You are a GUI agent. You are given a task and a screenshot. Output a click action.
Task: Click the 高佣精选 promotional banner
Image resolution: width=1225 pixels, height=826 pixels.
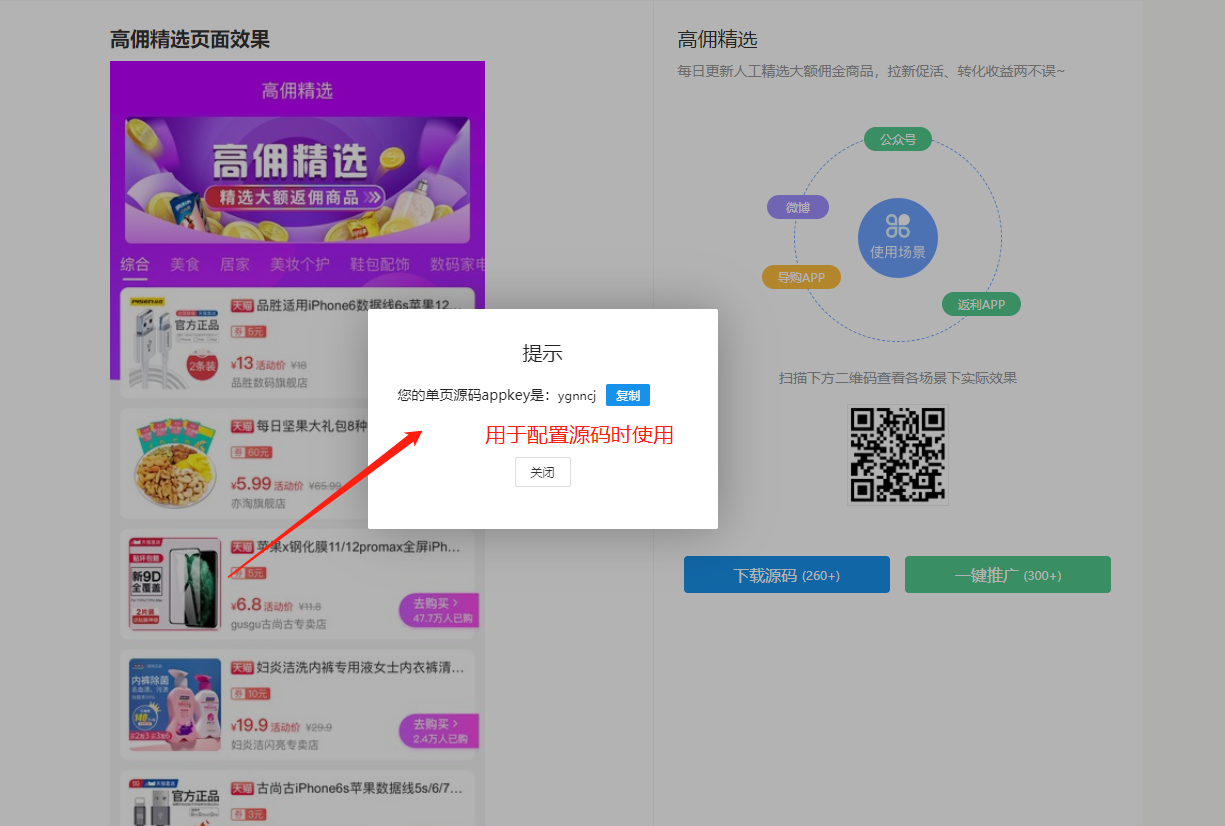pos(297,180)
